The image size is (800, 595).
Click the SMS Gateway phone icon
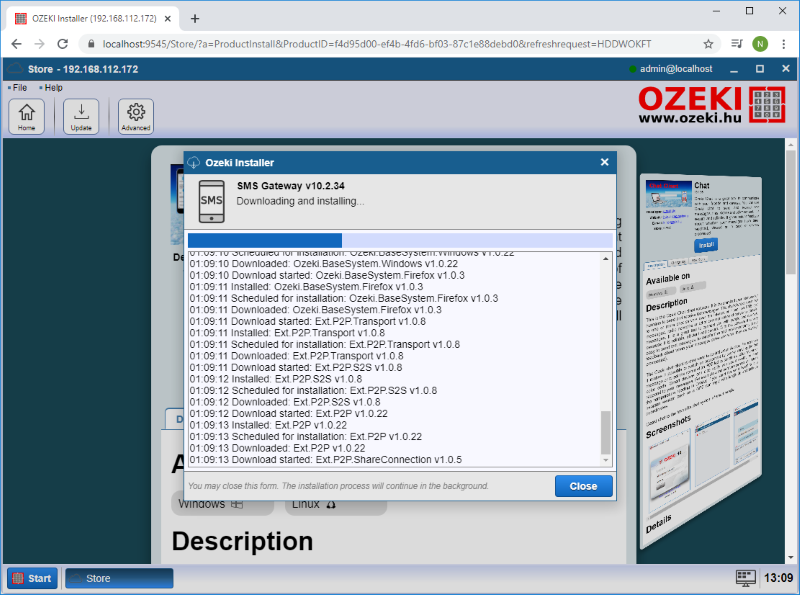click(x=211, y=201)
